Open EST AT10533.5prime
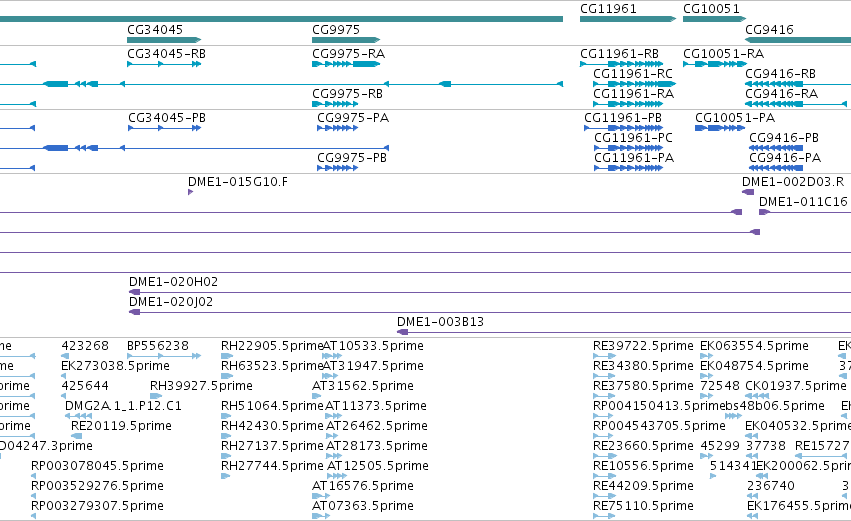This screenshot has height=521, width=851. coord(373,346)
